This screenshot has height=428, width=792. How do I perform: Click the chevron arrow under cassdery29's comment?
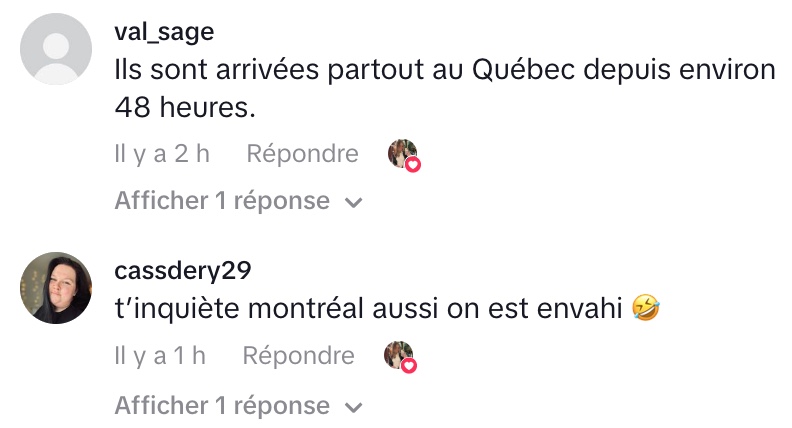point(352,407)
